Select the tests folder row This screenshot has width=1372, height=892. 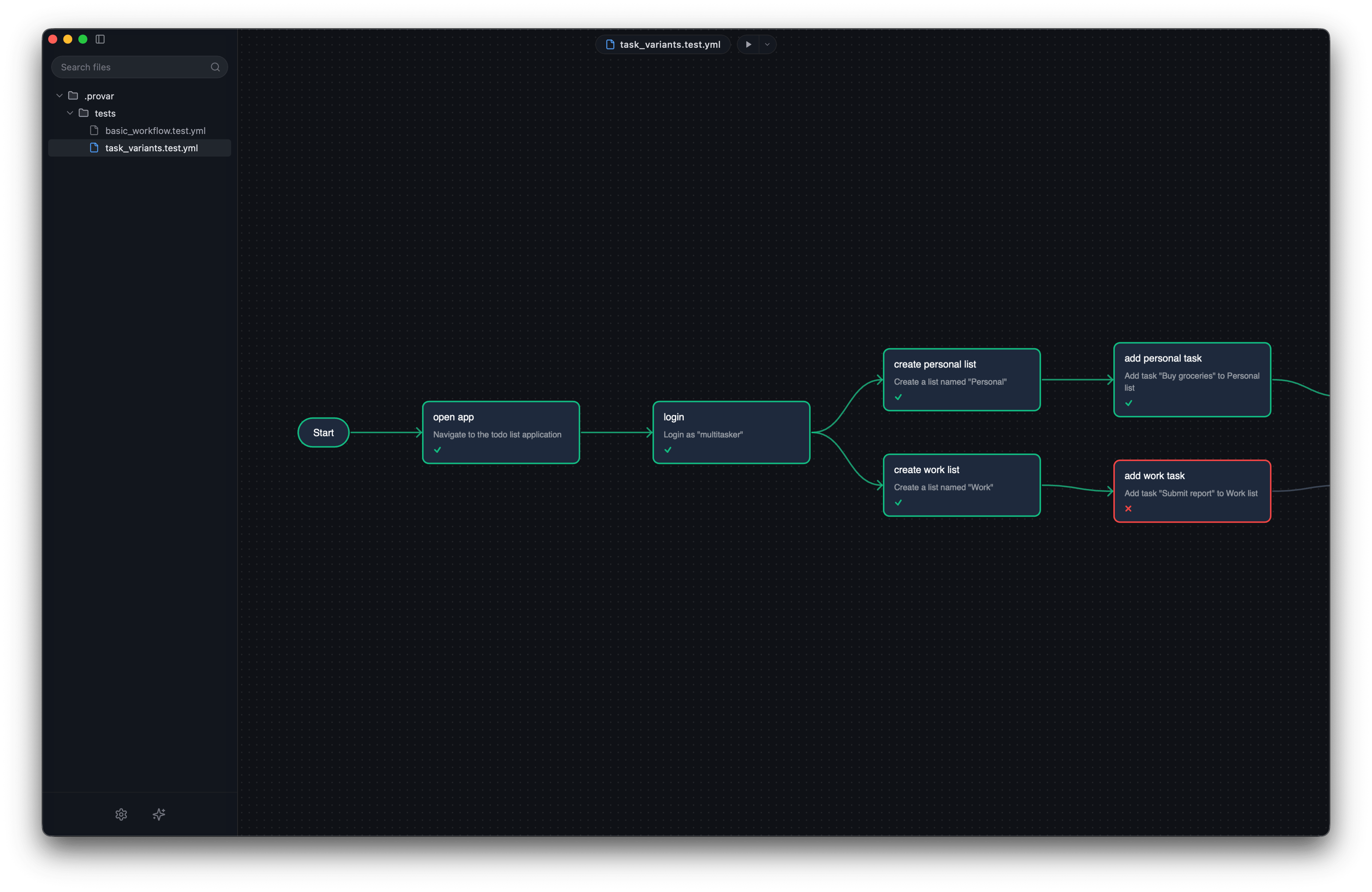click(140, 113)
